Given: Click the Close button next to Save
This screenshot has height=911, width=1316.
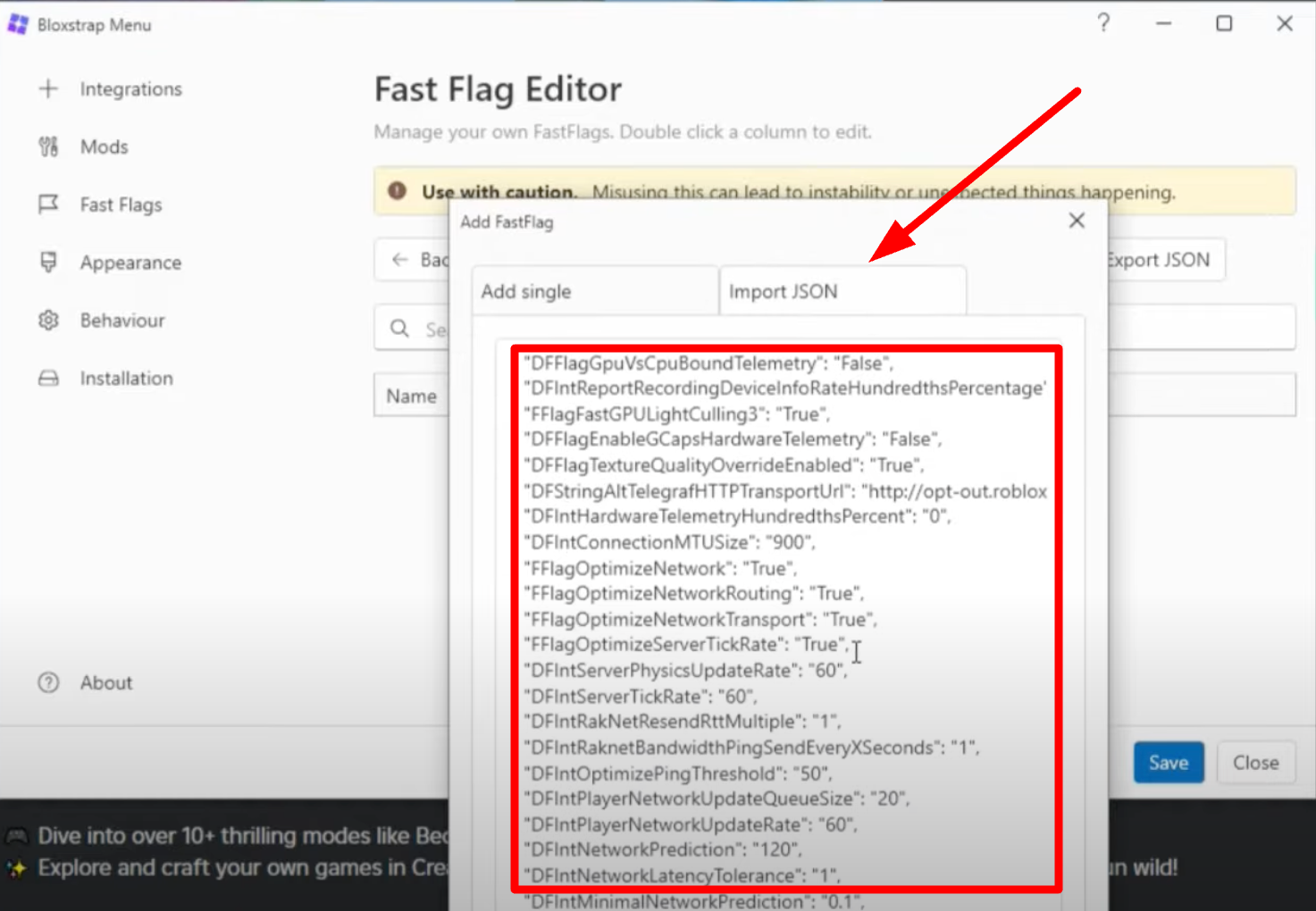Looking at the screenshot, I should click(x=1256, y=763).
